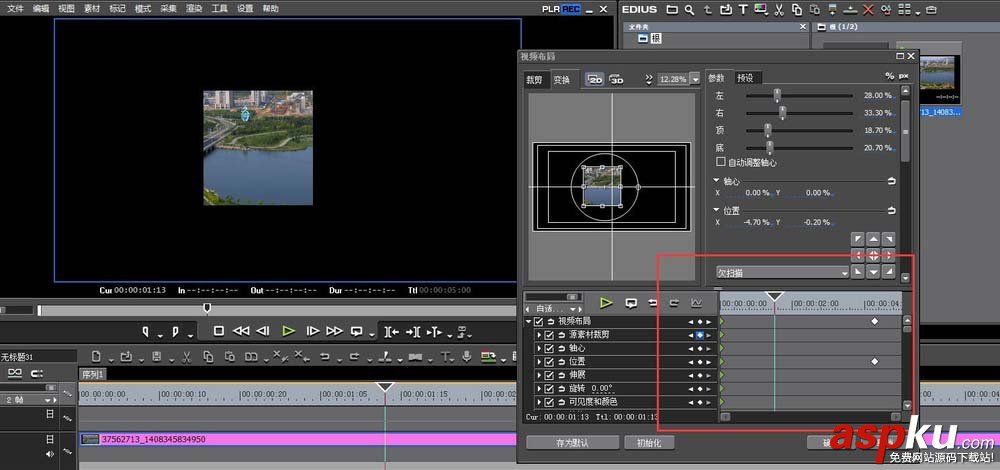Image resolution: width=1000 pixels, height=470 pixels.
Task: Click the center position alignment button
Action: (872, 255)
